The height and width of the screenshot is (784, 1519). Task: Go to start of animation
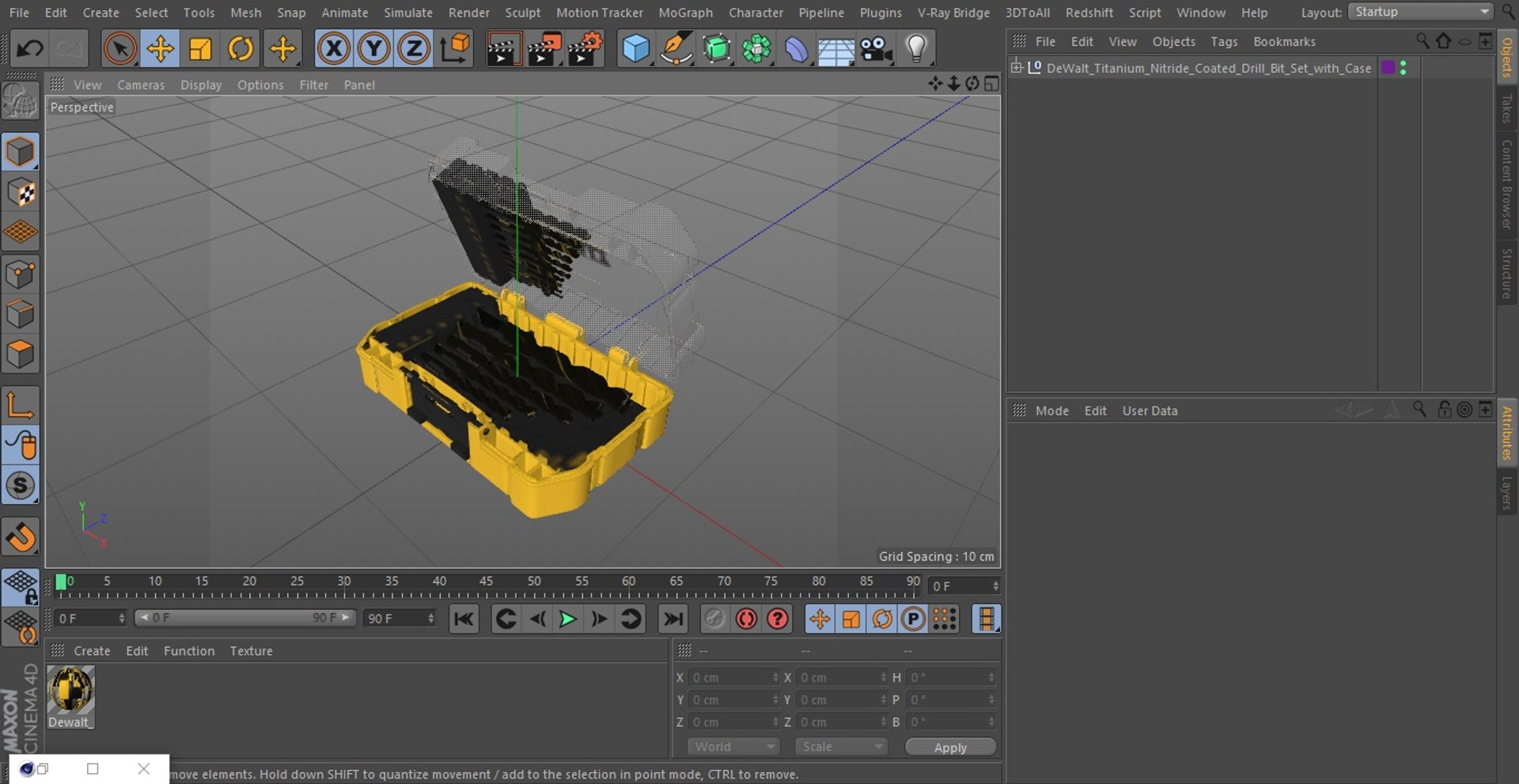pos(464,619)
